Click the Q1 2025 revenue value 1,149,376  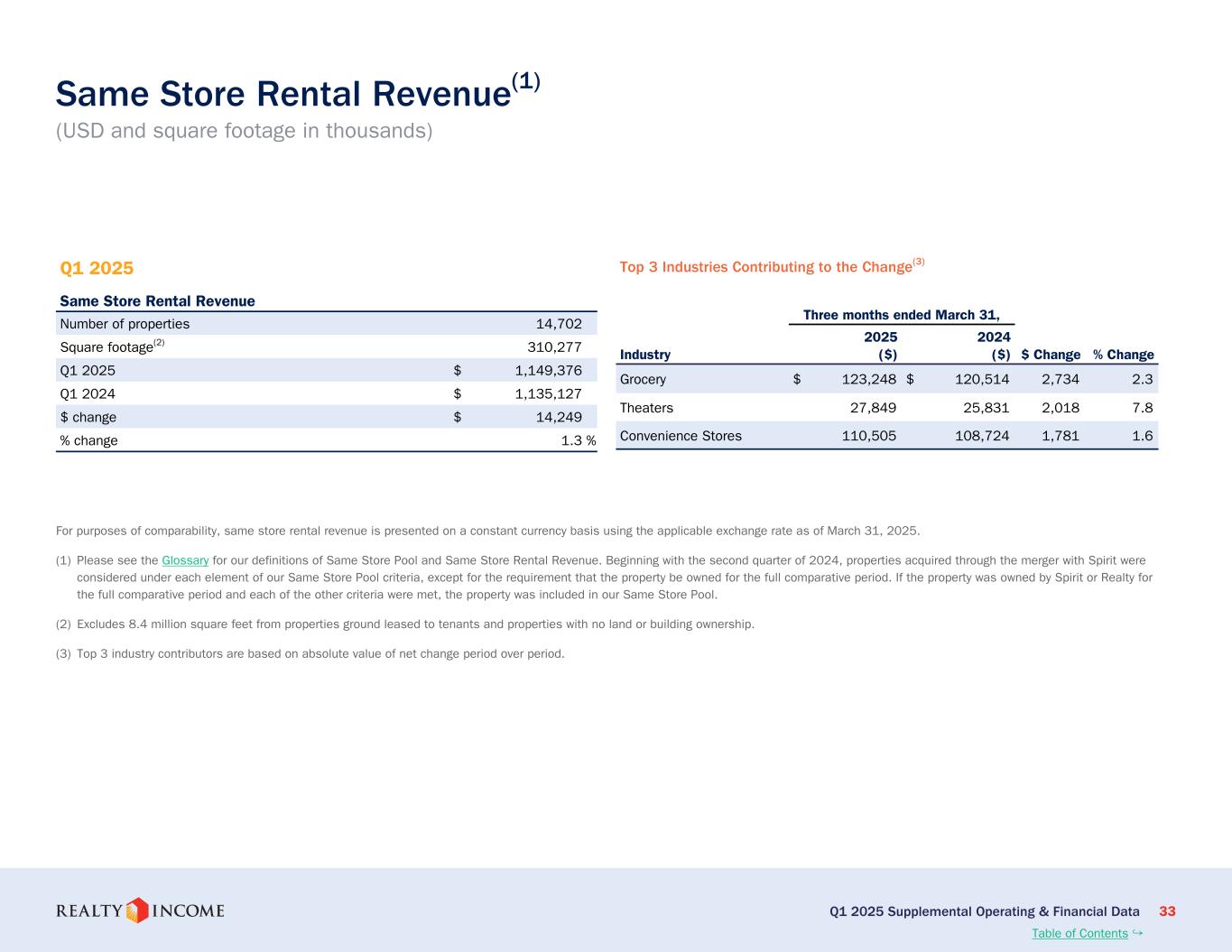coord(548,371)
